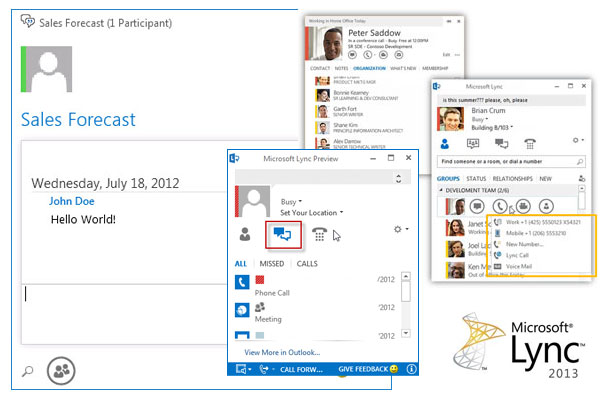
Task: Send email to Peter Saddow from contact card
Action: pyautogui.click(x=399, y=55)
